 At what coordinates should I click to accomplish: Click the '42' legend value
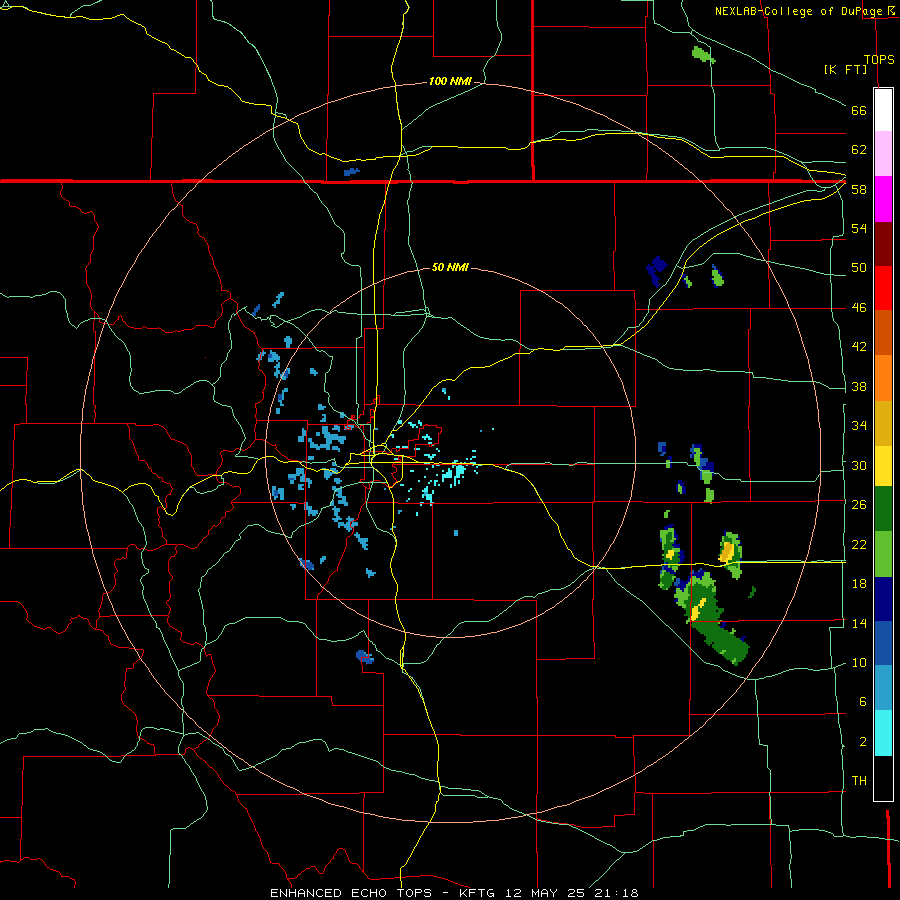point(859,347)
